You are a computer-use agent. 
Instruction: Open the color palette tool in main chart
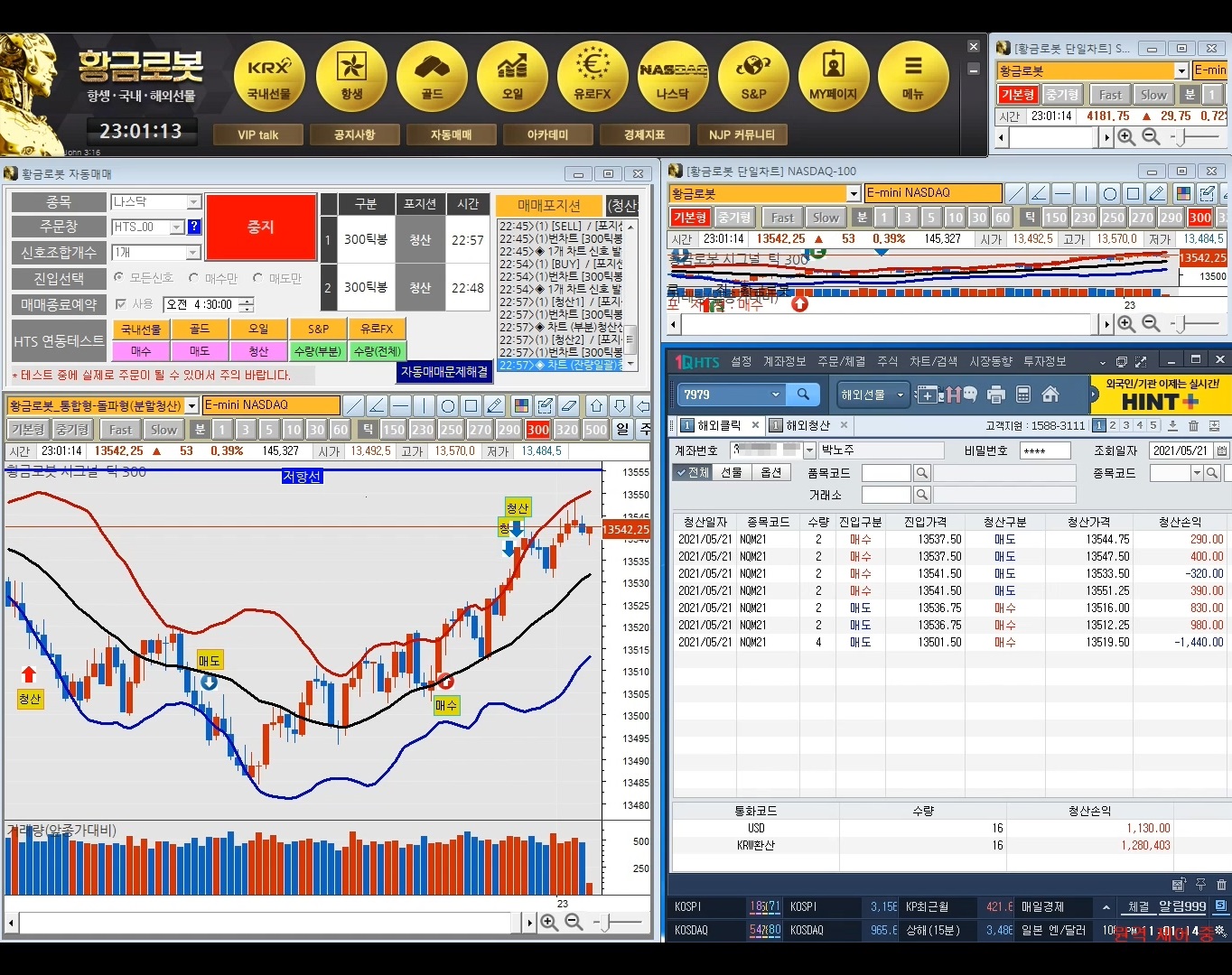[x=521, y=405]
